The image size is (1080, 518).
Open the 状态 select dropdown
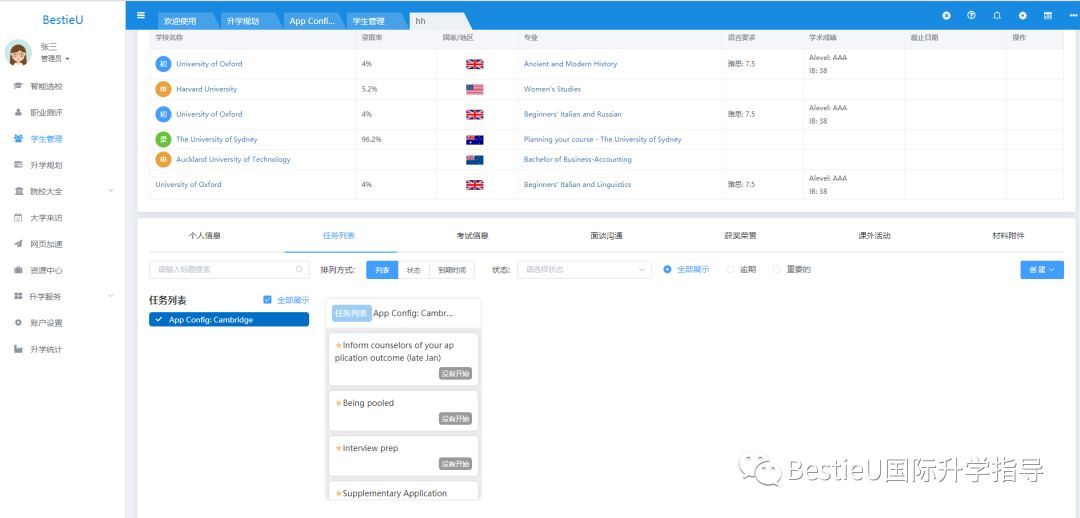(584, 269)
